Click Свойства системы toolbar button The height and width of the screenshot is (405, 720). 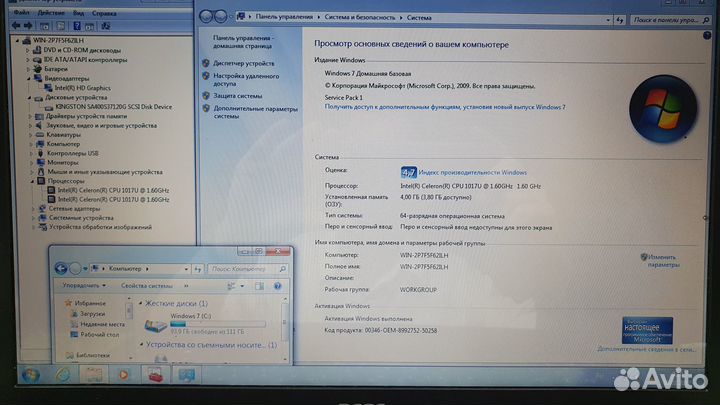(x=146, y=286)
